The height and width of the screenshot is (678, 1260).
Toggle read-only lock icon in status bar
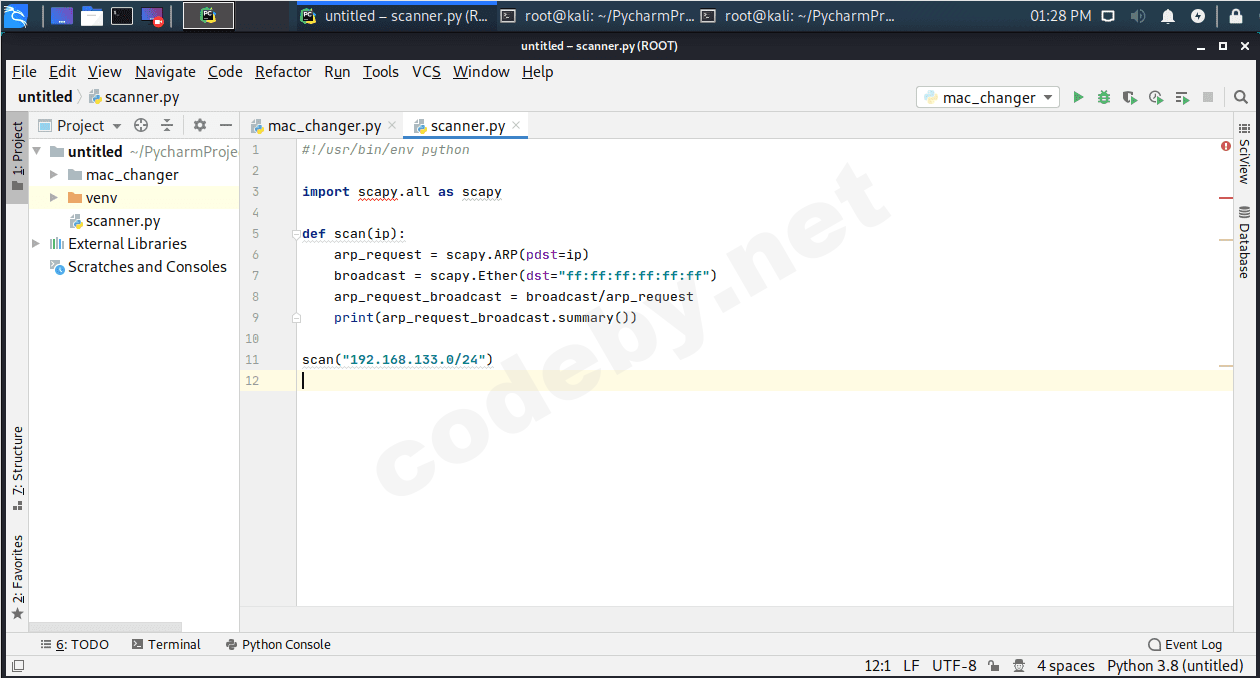click(993, 666)
